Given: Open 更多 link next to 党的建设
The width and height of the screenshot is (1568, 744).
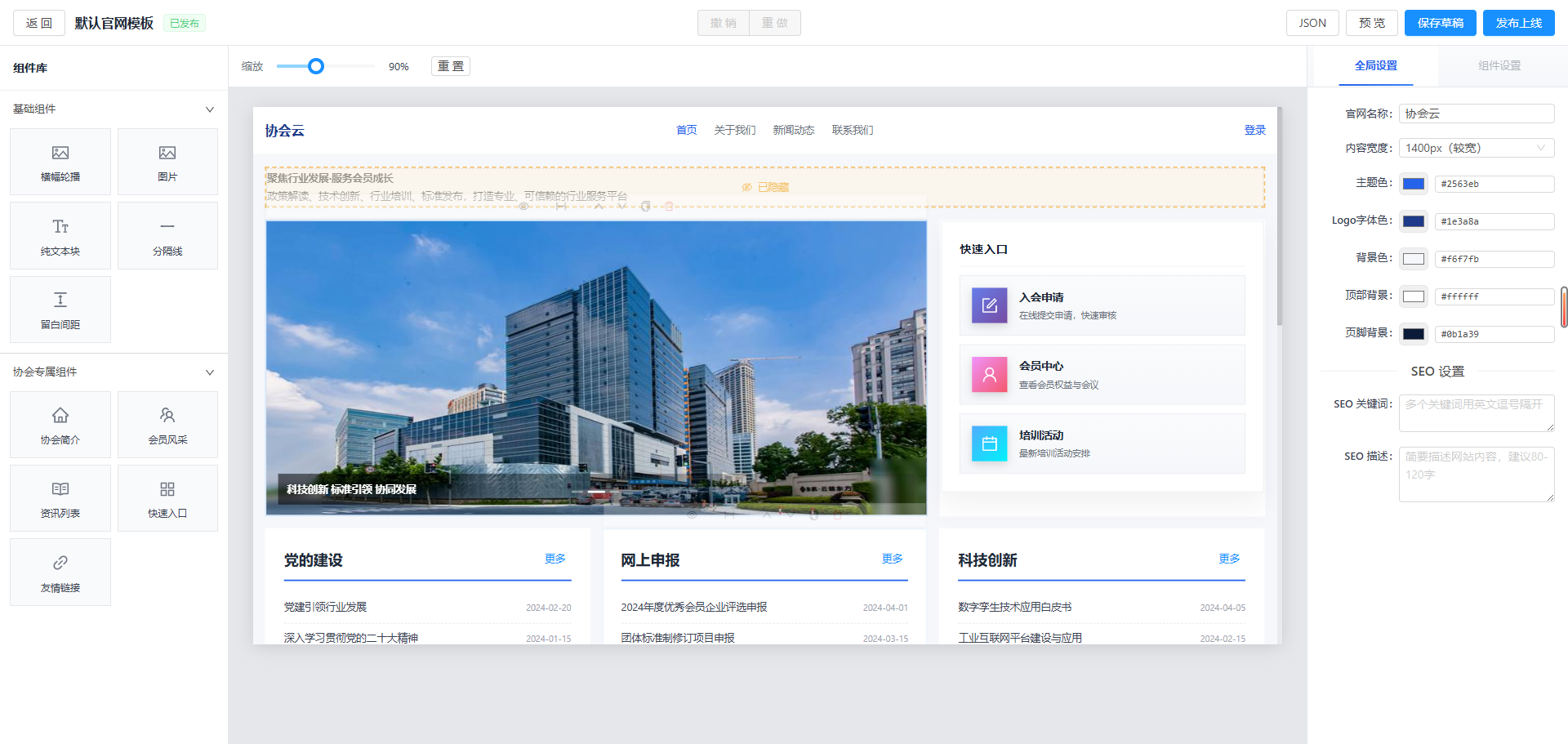Looking at the screenshot, I should (x=555, y=559).
